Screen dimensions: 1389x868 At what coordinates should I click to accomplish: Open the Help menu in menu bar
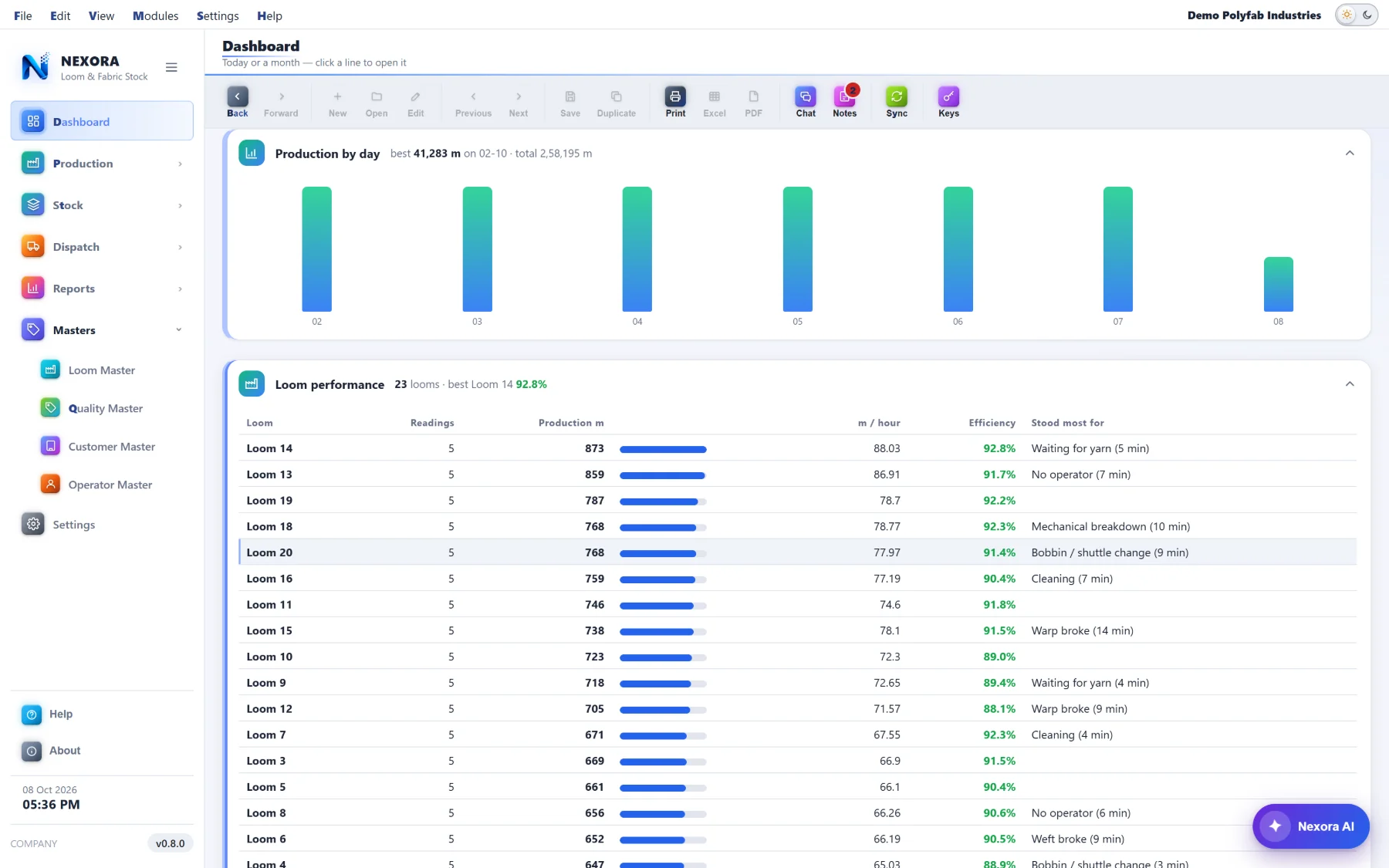click(269, 15)
